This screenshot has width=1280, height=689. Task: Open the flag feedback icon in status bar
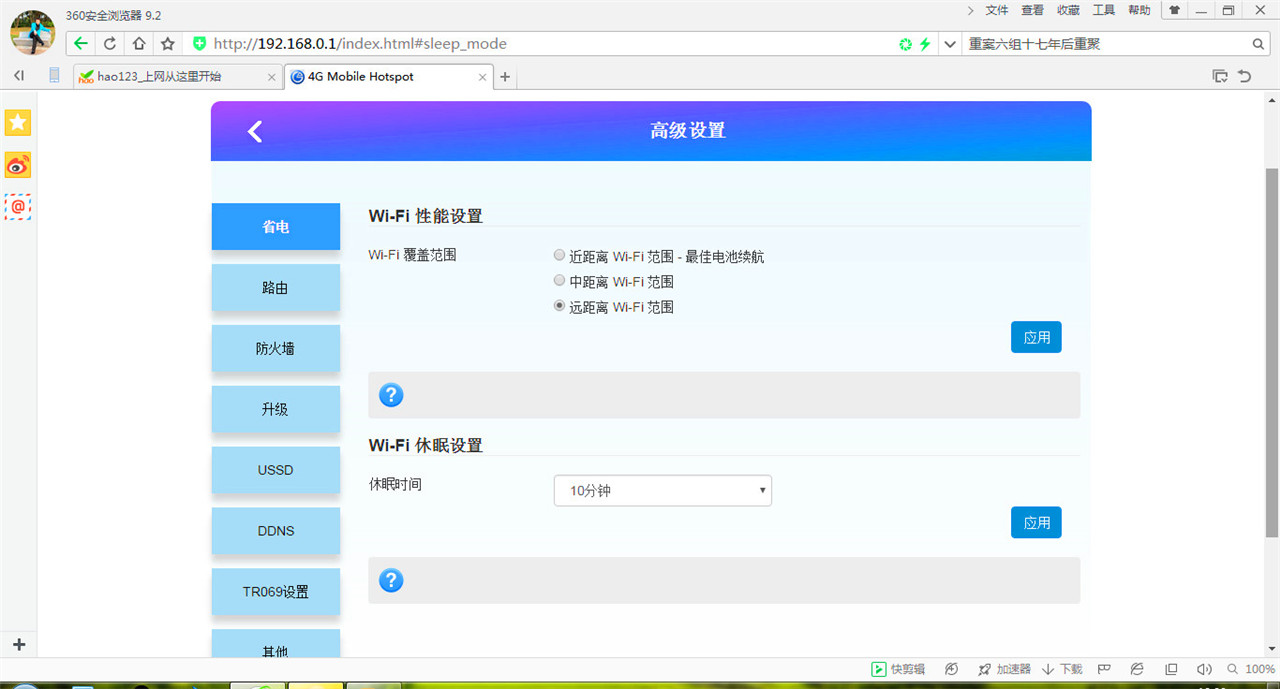coord(1103,669)
